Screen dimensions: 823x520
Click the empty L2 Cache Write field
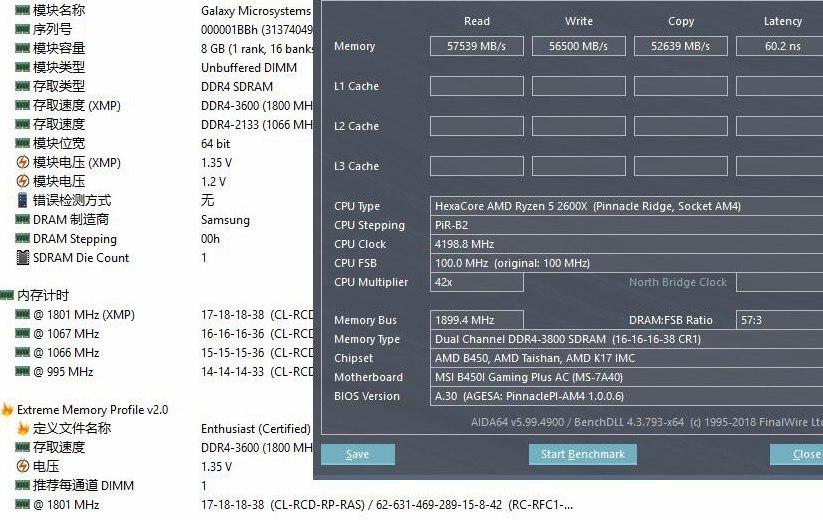[x=578, y=126]
